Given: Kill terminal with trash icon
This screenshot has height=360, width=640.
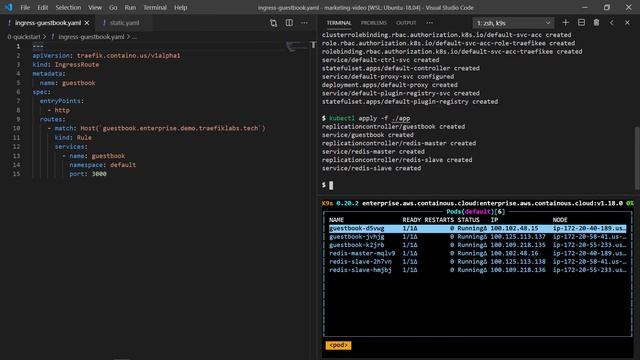Looking at the screenshot, I should coord(596,23).
